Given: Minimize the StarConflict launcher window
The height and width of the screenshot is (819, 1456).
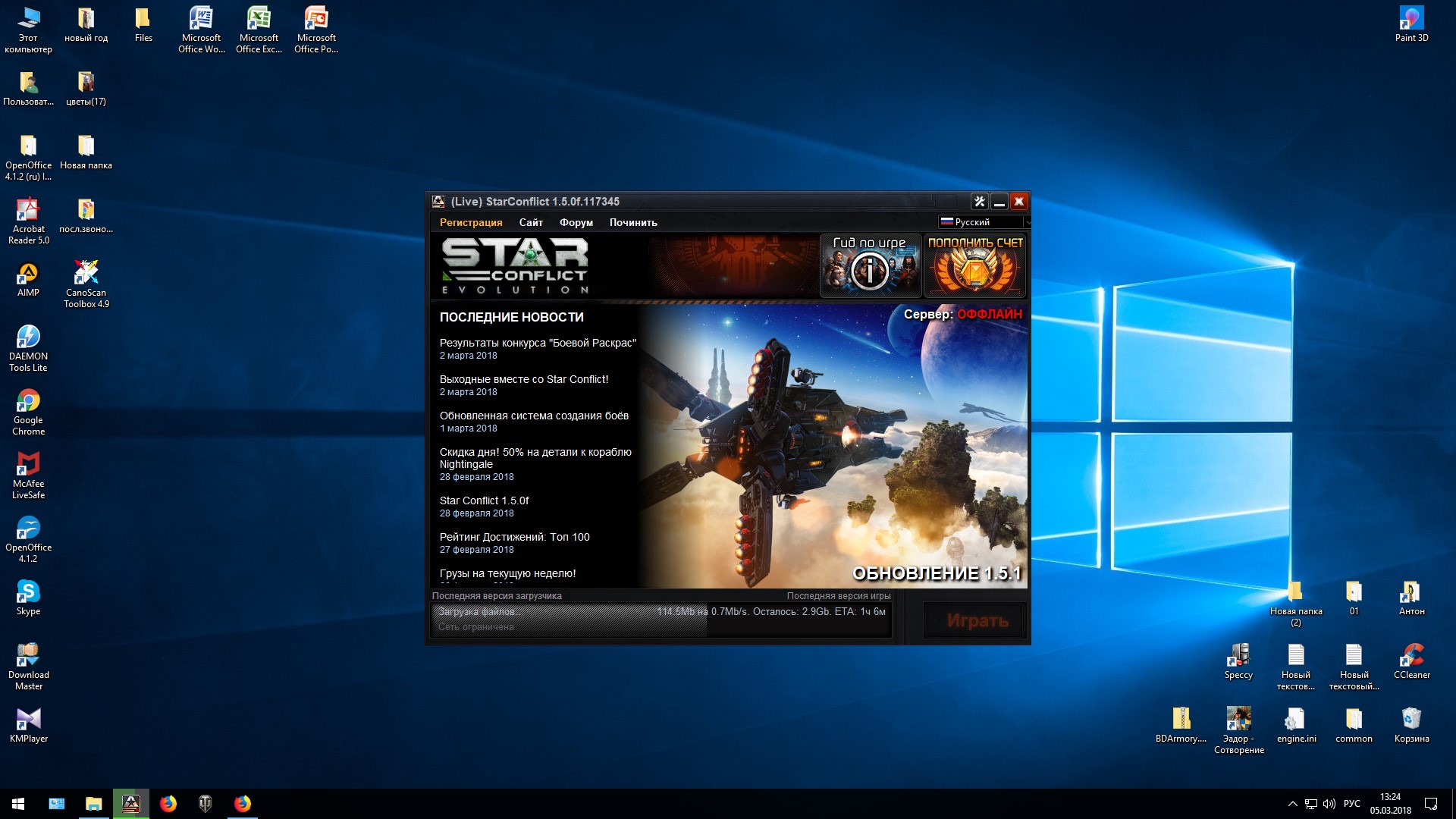Looking at the screenshot, I should coord(999,202).
